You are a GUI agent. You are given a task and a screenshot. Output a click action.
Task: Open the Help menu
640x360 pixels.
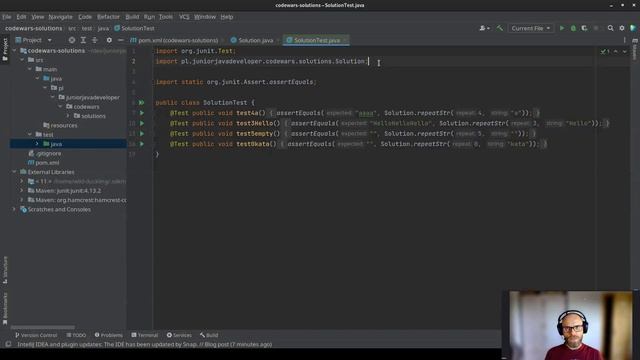tap(227, 17)
